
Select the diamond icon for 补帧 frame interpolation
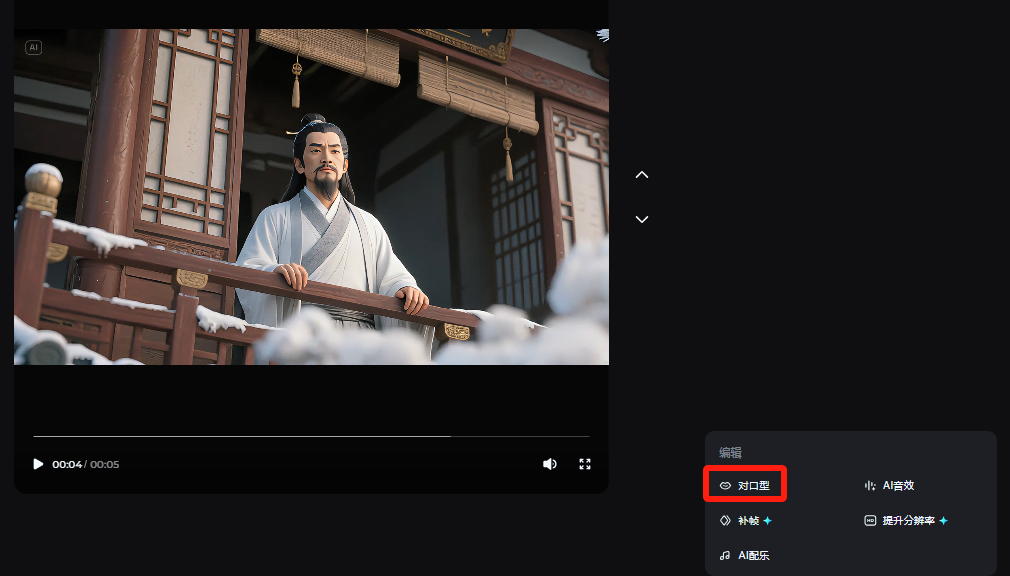click(x=723, y=520)
